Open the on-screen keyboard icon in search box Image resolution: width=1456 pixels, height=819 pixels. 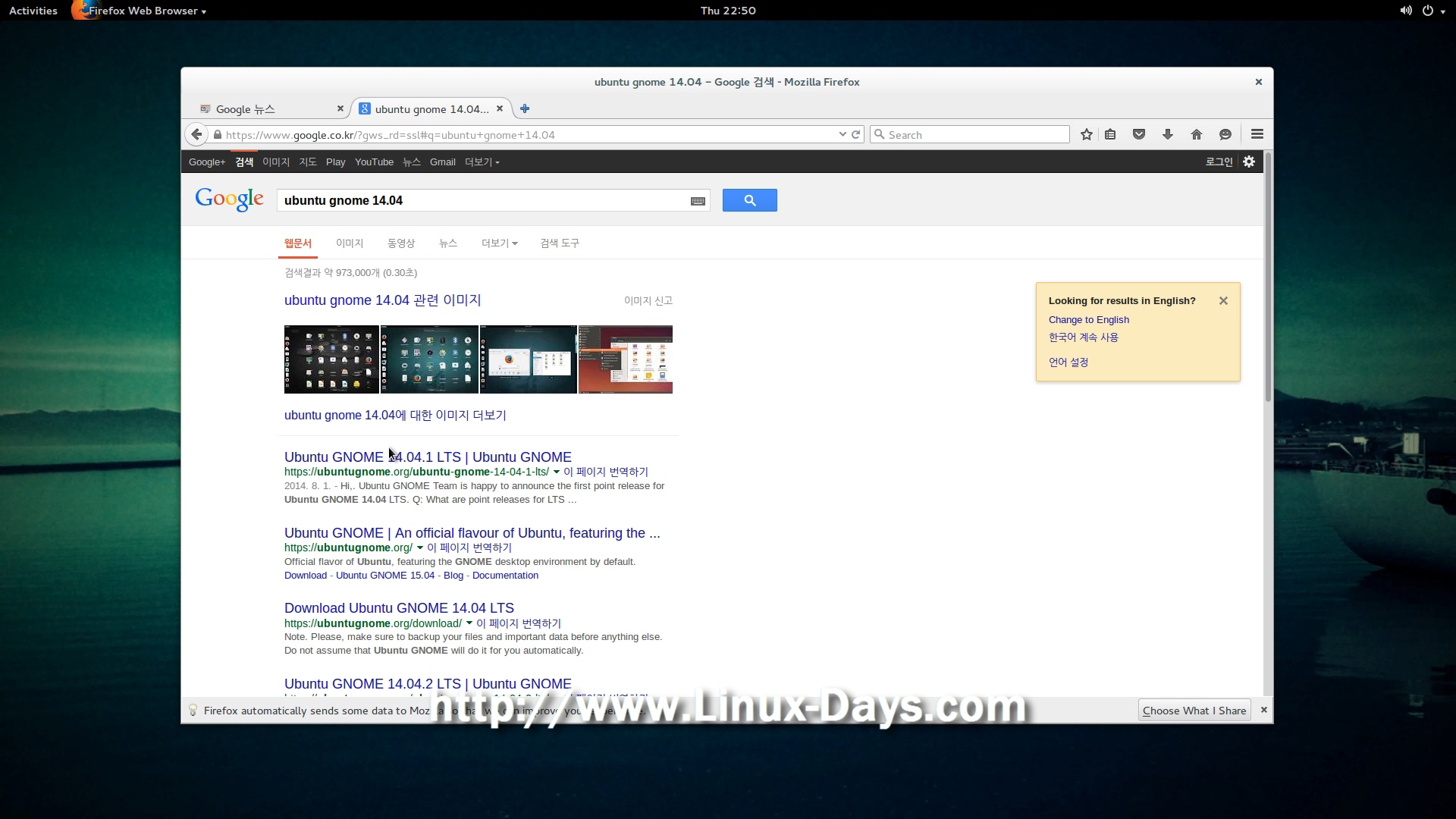[698, 201]
